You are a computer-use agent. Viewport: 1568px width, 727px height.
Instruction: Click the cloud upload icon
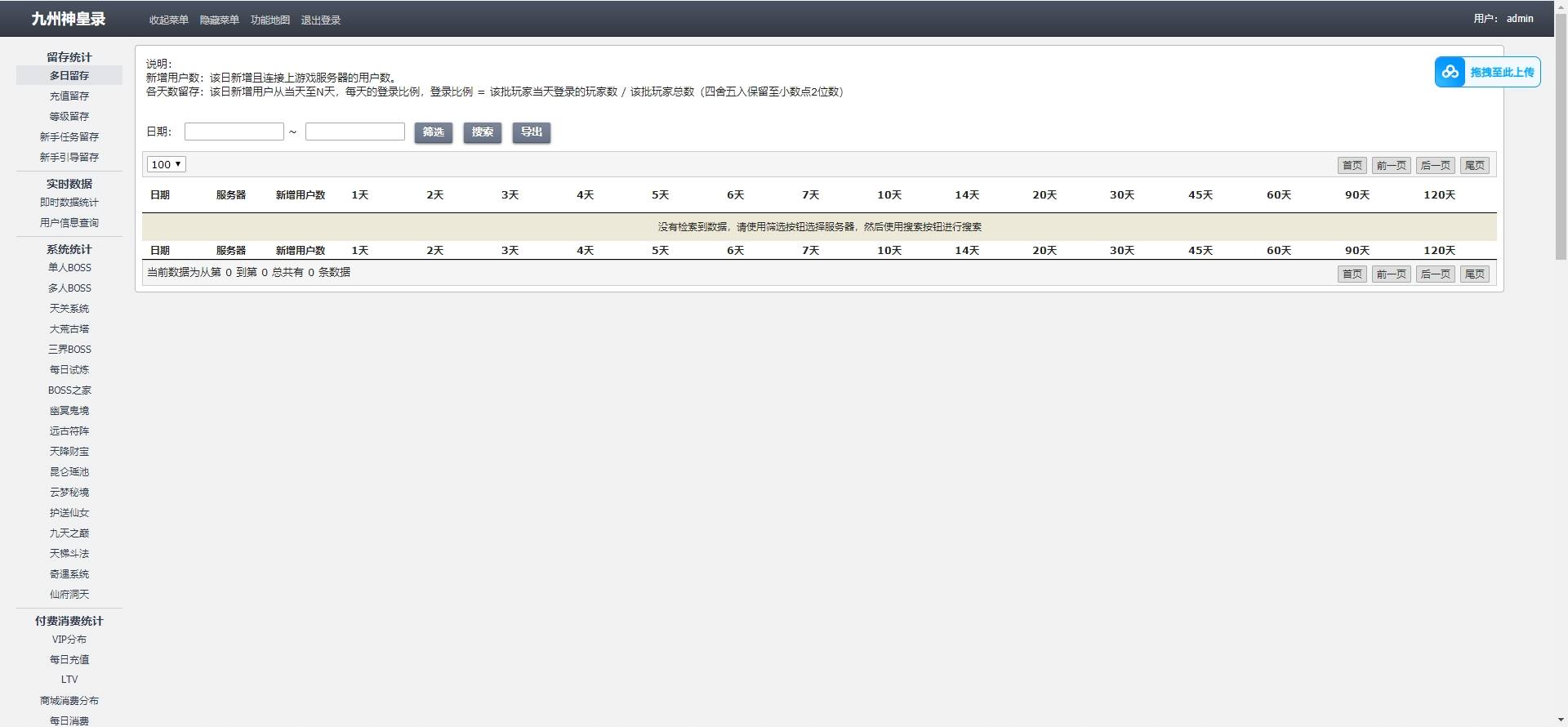(1450, 72)
